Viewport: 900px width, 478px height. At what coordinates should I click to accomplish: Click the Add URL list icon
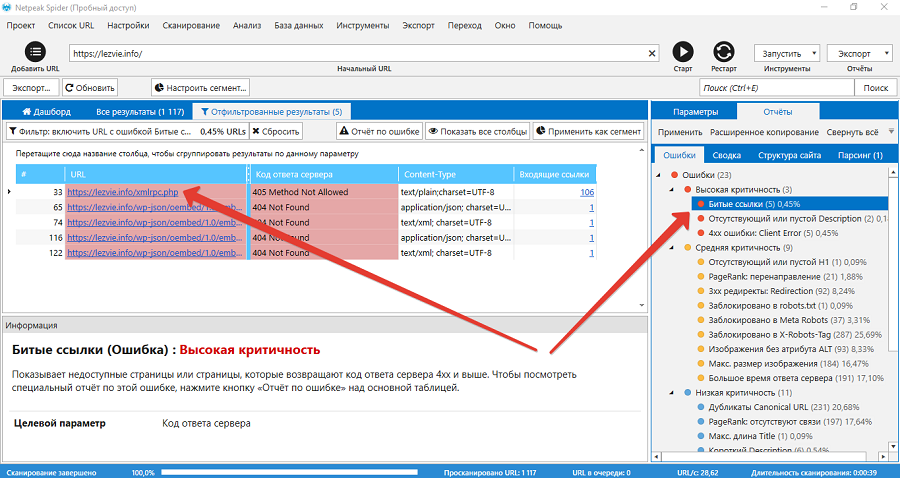35,52
